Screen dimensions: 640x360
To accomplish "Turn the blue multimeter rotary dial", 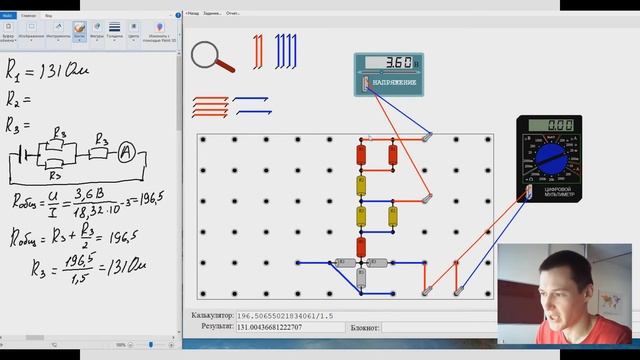I will point(551,160).
